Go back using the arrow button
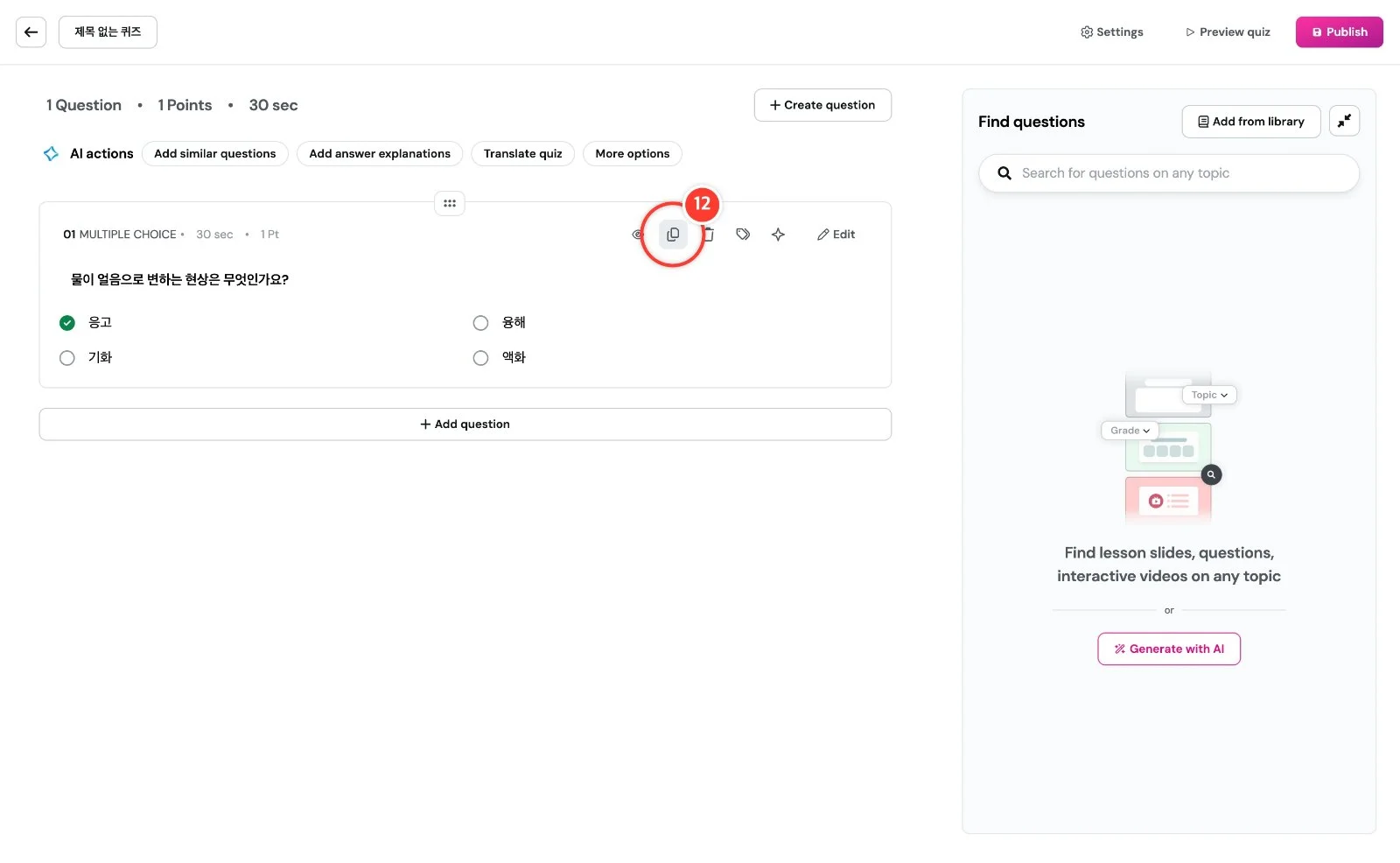Image resolution: width=1400 pixels, height=863 pixels. tap(31, 32)
